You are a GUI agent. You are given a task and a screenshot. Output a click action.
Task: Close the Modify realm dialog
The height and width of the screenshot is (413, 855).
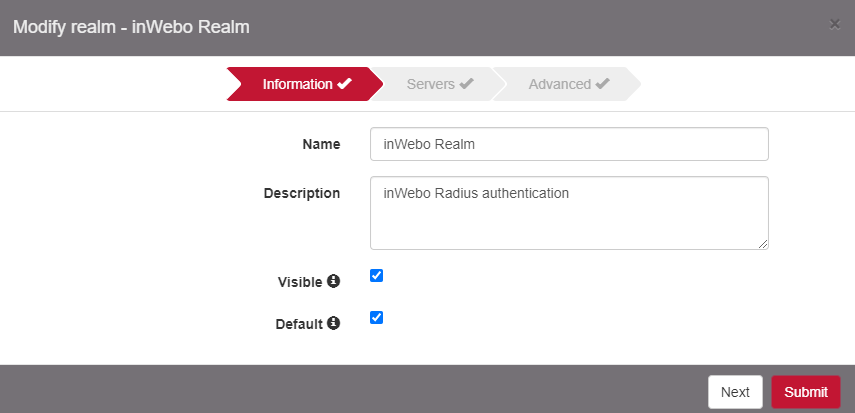pyautogui.click(x=834, y=24)
